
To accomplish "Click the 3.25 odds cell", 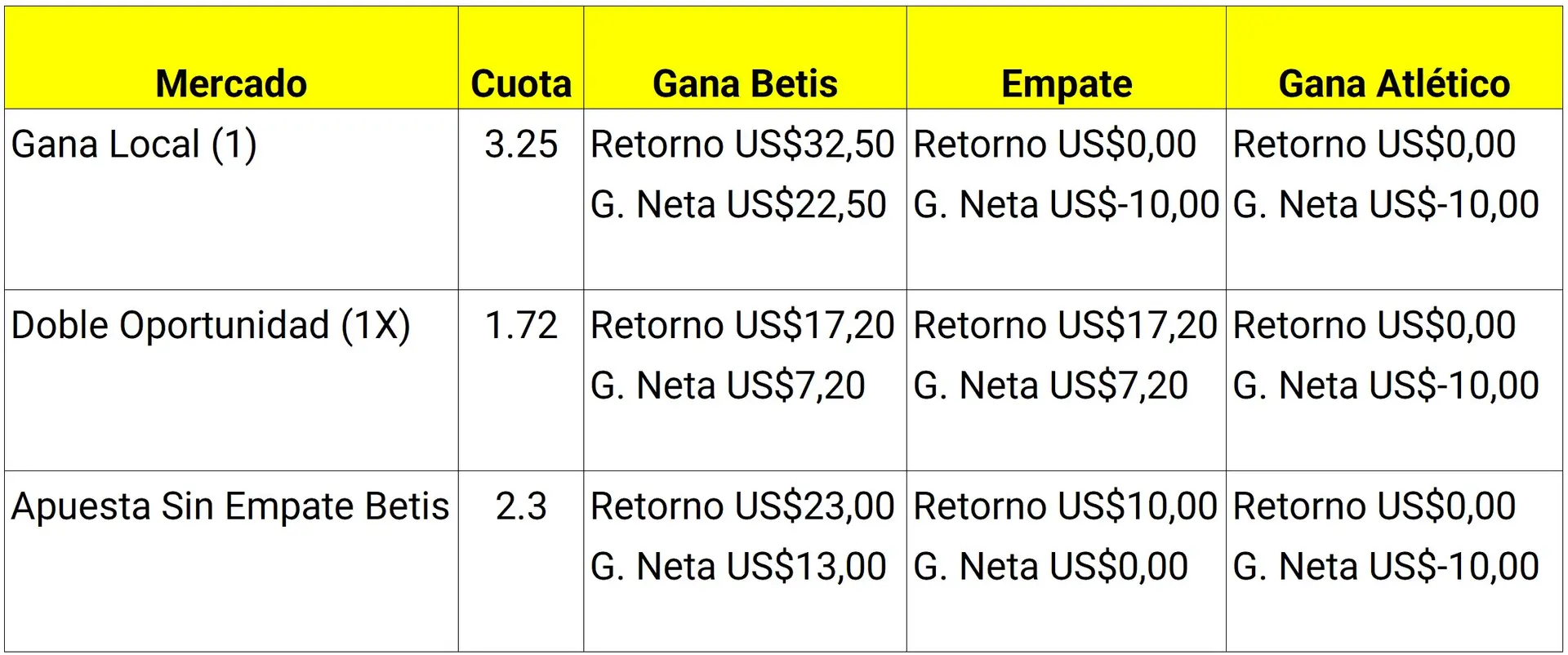I will coord(521,145).
